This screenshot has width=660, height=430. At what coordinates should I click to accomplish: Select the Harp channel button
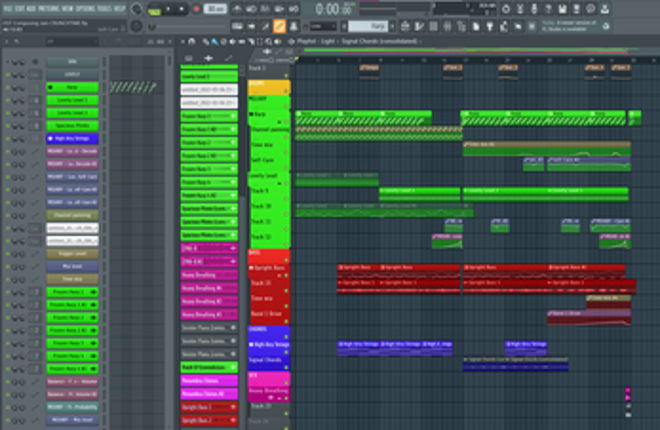coord(72,88)
